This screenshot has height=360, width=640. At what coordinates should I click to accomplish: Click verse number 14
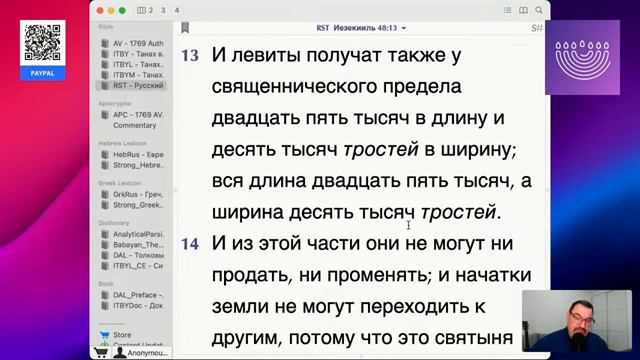(190, 244)
